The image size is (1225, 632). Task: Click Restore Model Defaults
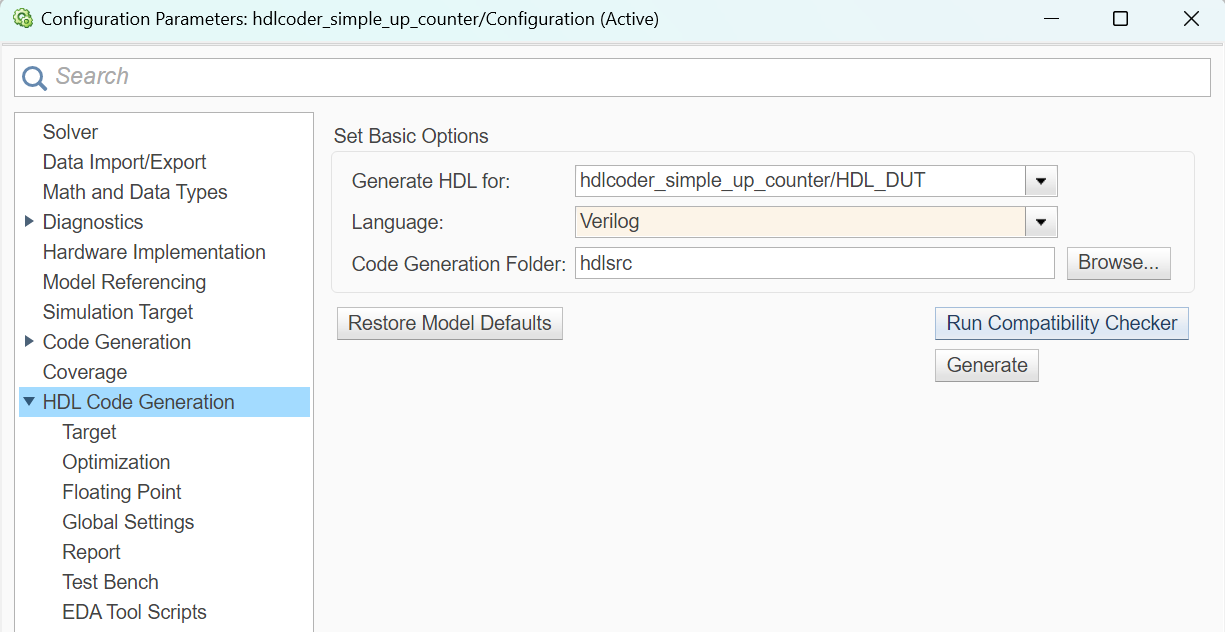[x=449, y=323]
